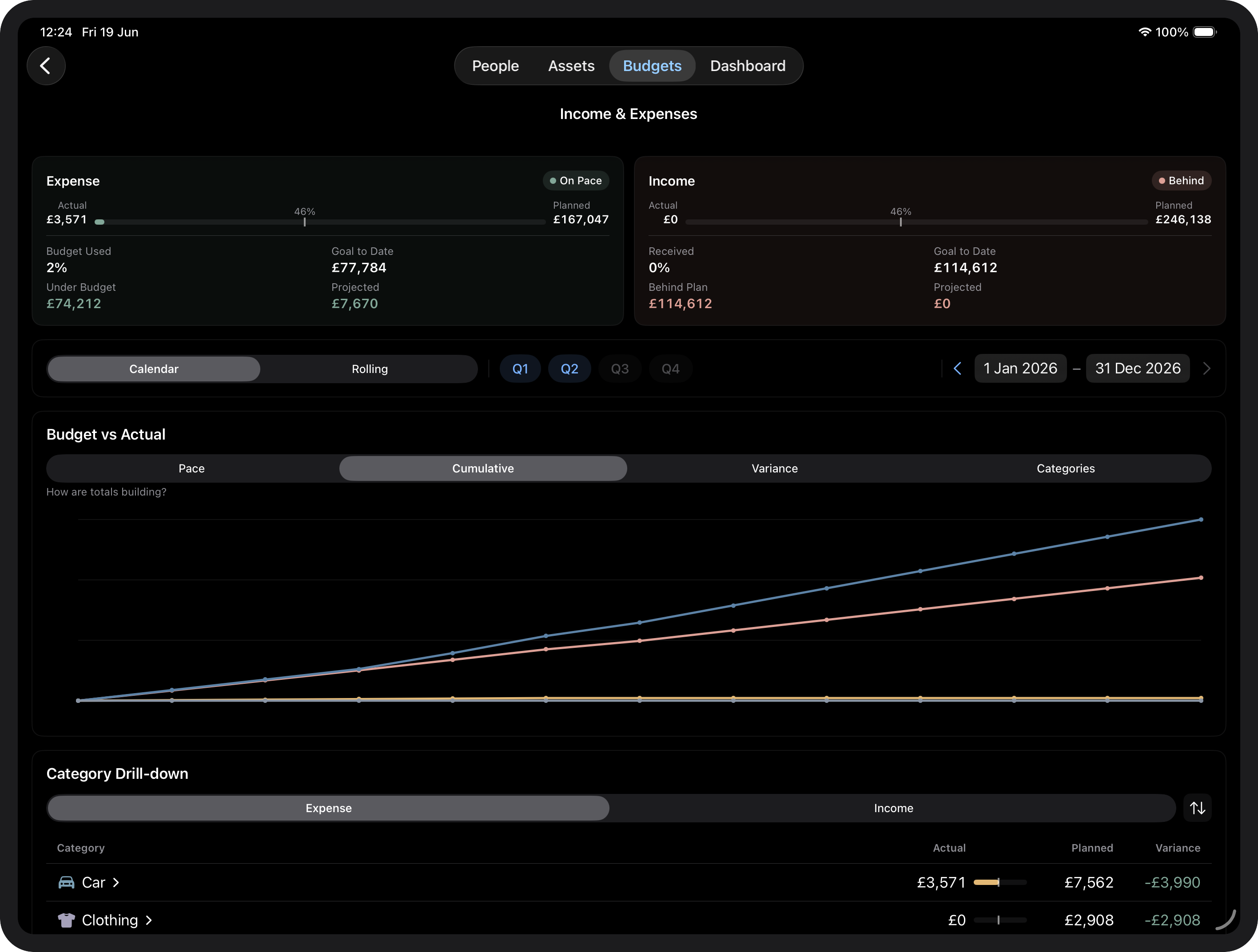Sort by the Planned column header

1092,847
